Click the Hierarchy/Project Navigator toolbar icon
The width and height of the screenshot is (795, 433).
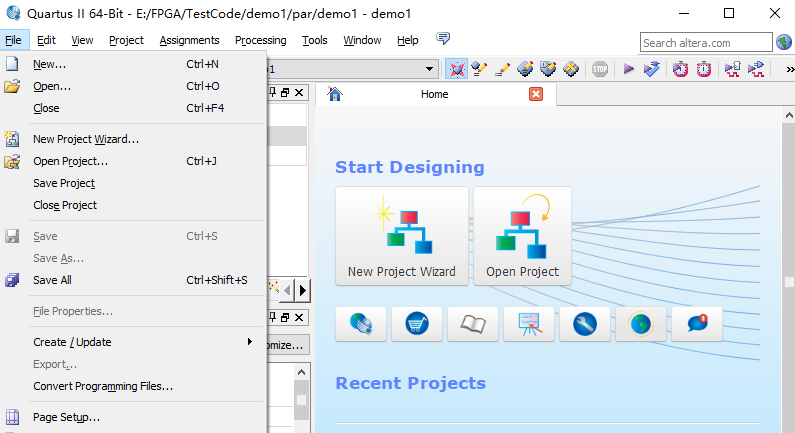(456, 69)
